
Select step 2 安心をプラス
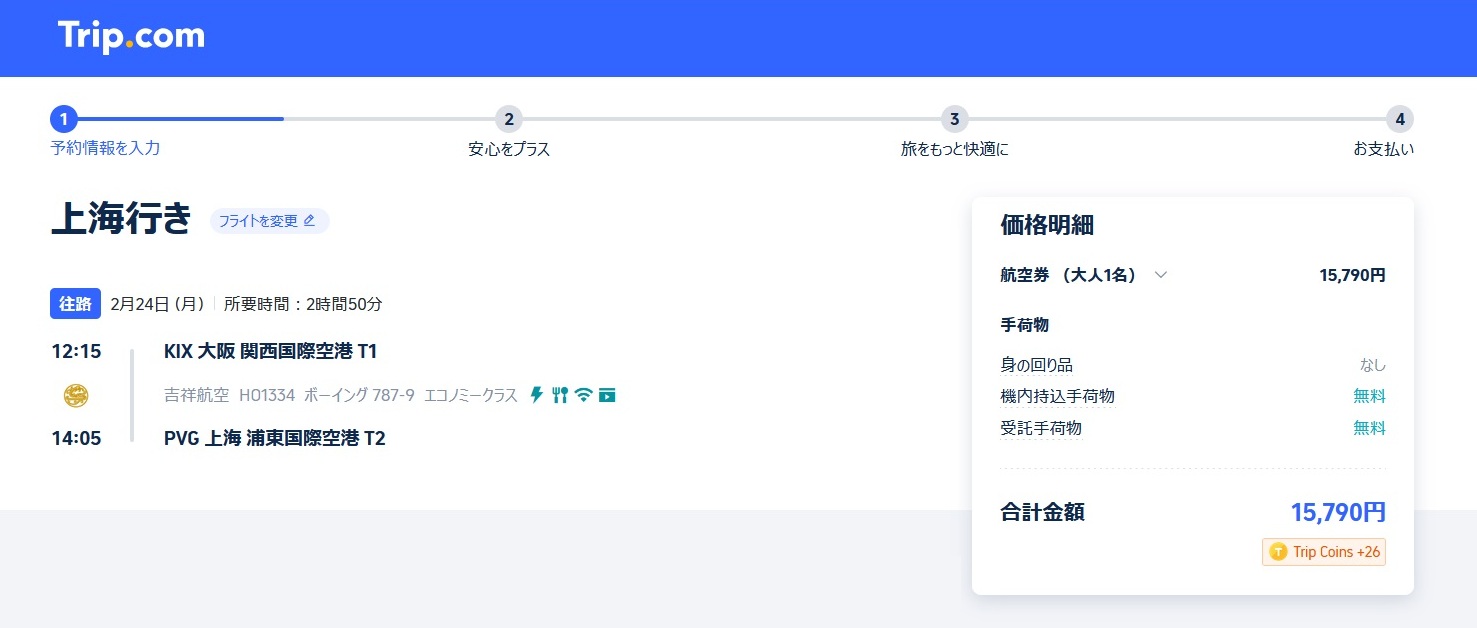click(509, 120)
